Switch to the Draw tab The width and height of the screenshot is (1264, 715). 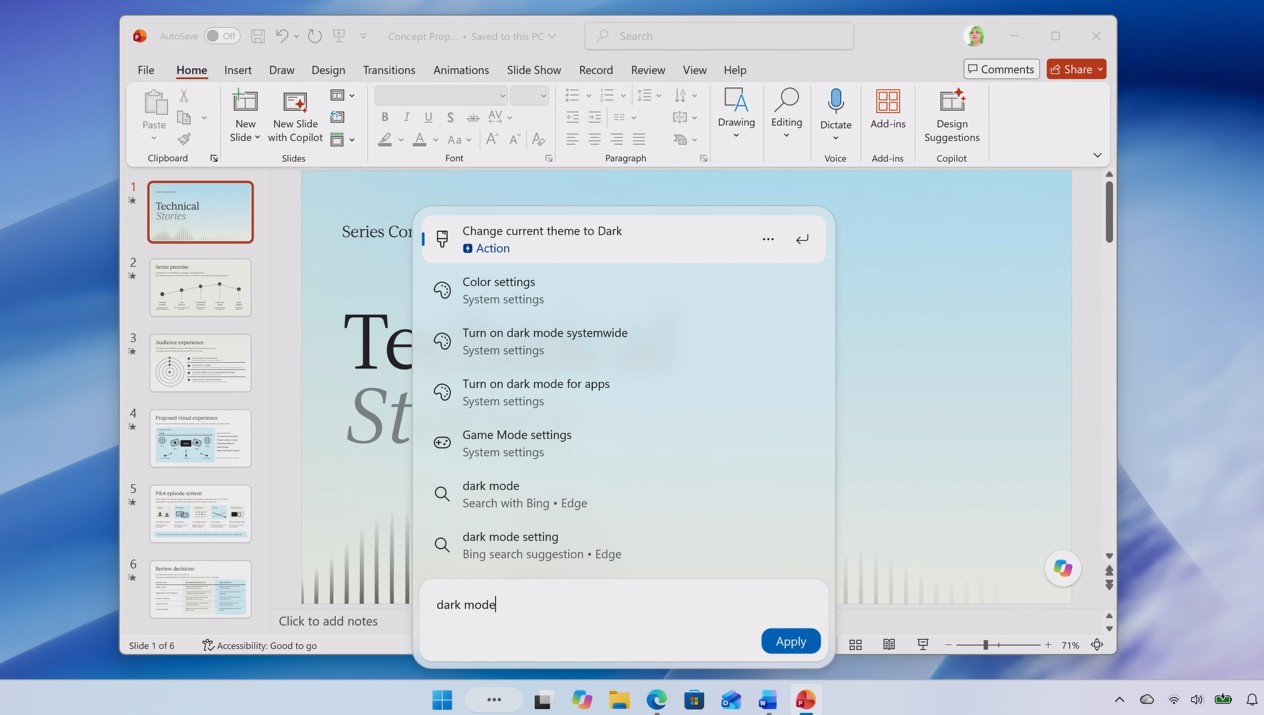pos(282,70)
